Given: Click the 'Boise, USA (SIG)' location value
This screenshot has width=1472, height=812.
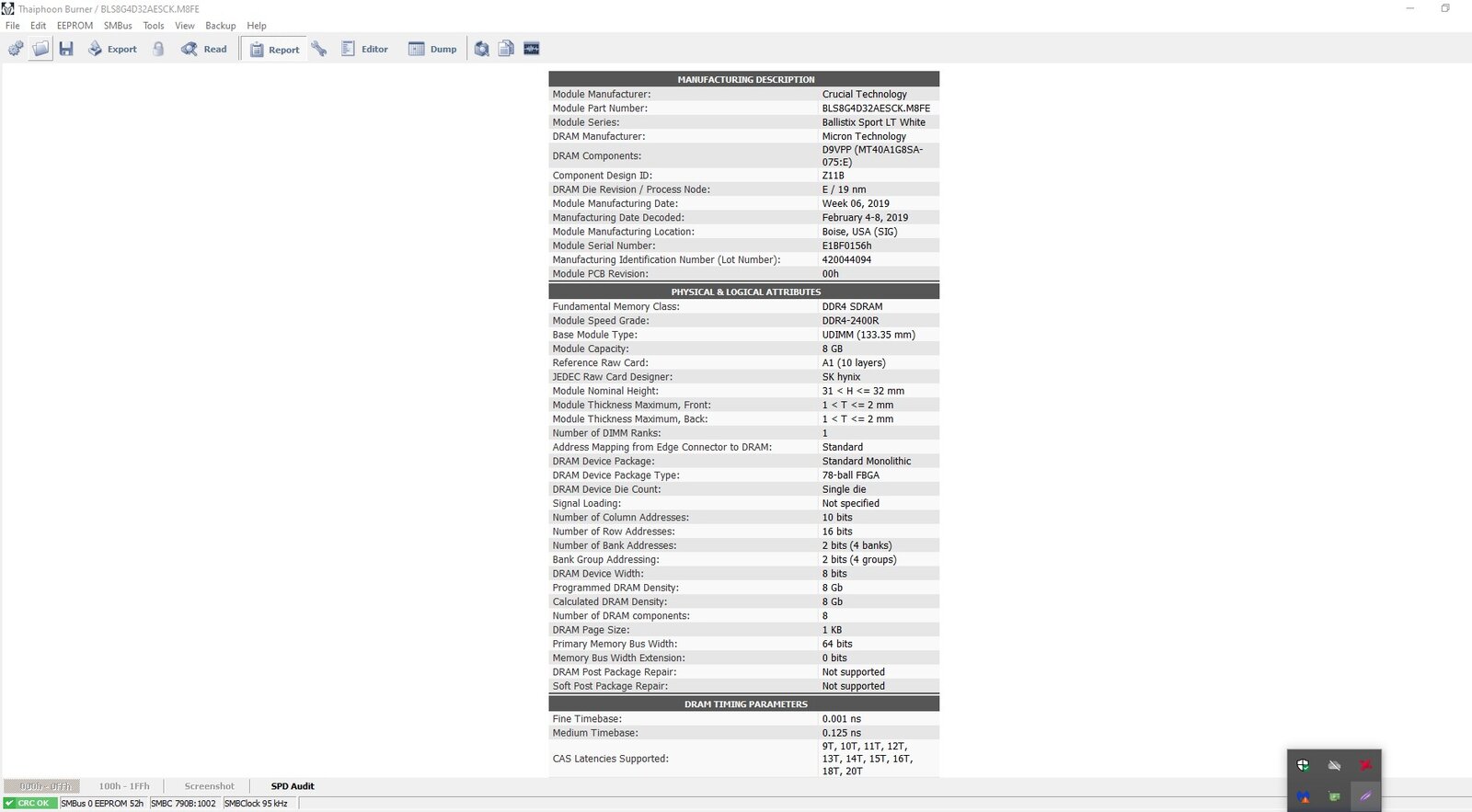Looking at the screenshot, I should [x=859, y=232].
